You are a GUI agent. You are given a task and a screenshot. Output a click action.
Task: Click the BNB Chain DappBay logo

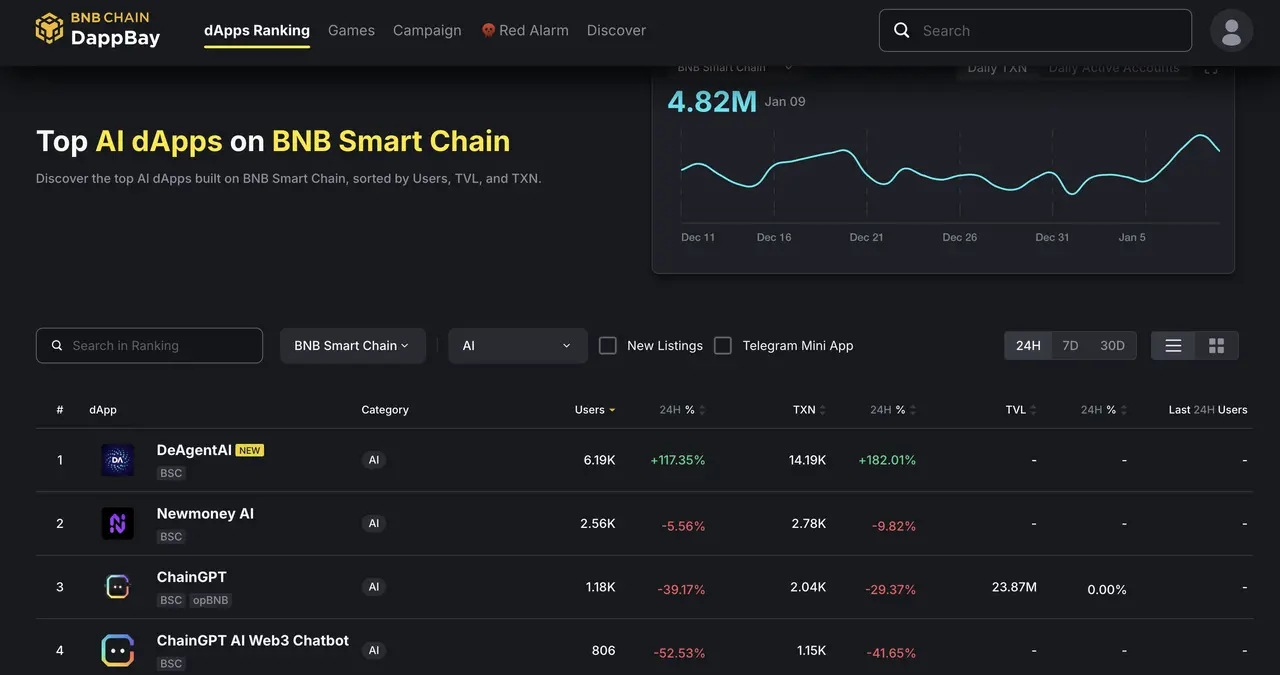(x=97, y=30)
